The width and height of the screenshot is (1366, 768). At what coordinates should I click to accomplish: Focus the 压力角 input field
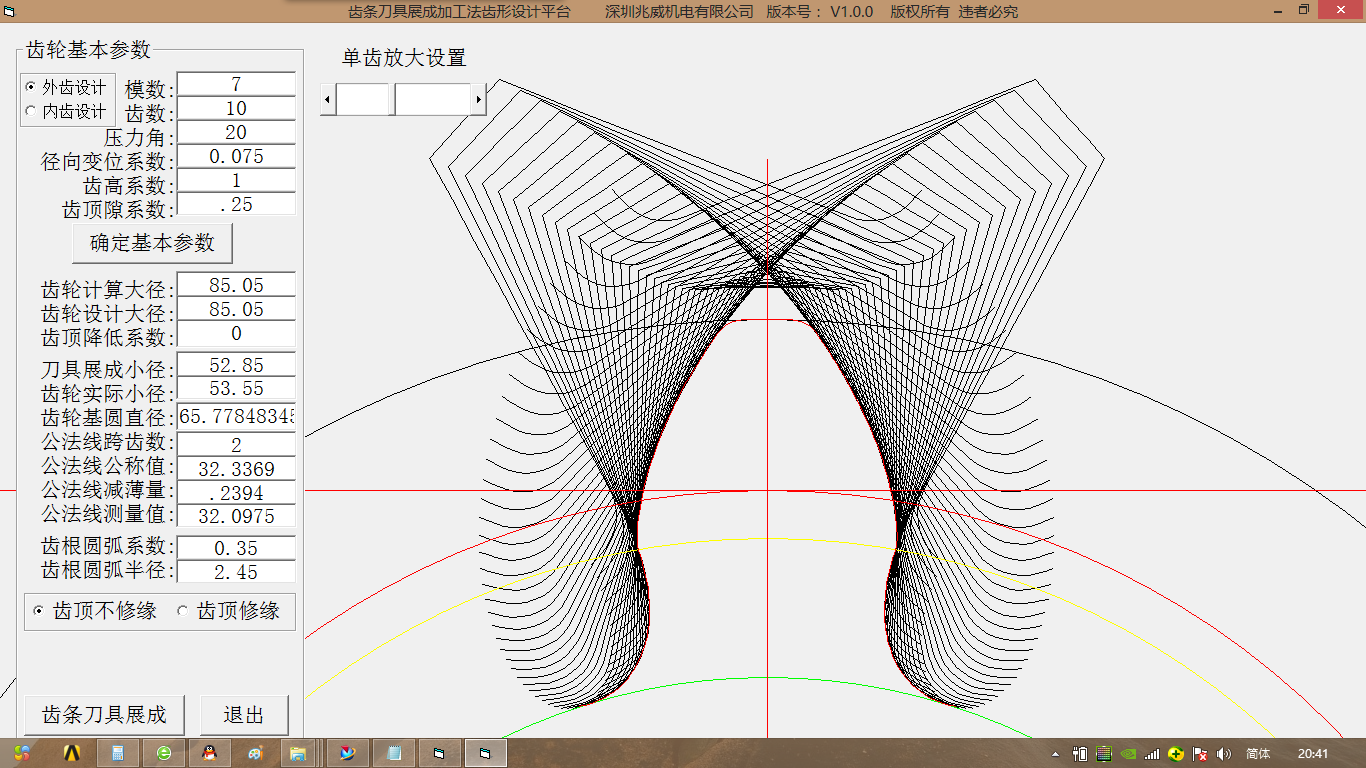point(236,132)
